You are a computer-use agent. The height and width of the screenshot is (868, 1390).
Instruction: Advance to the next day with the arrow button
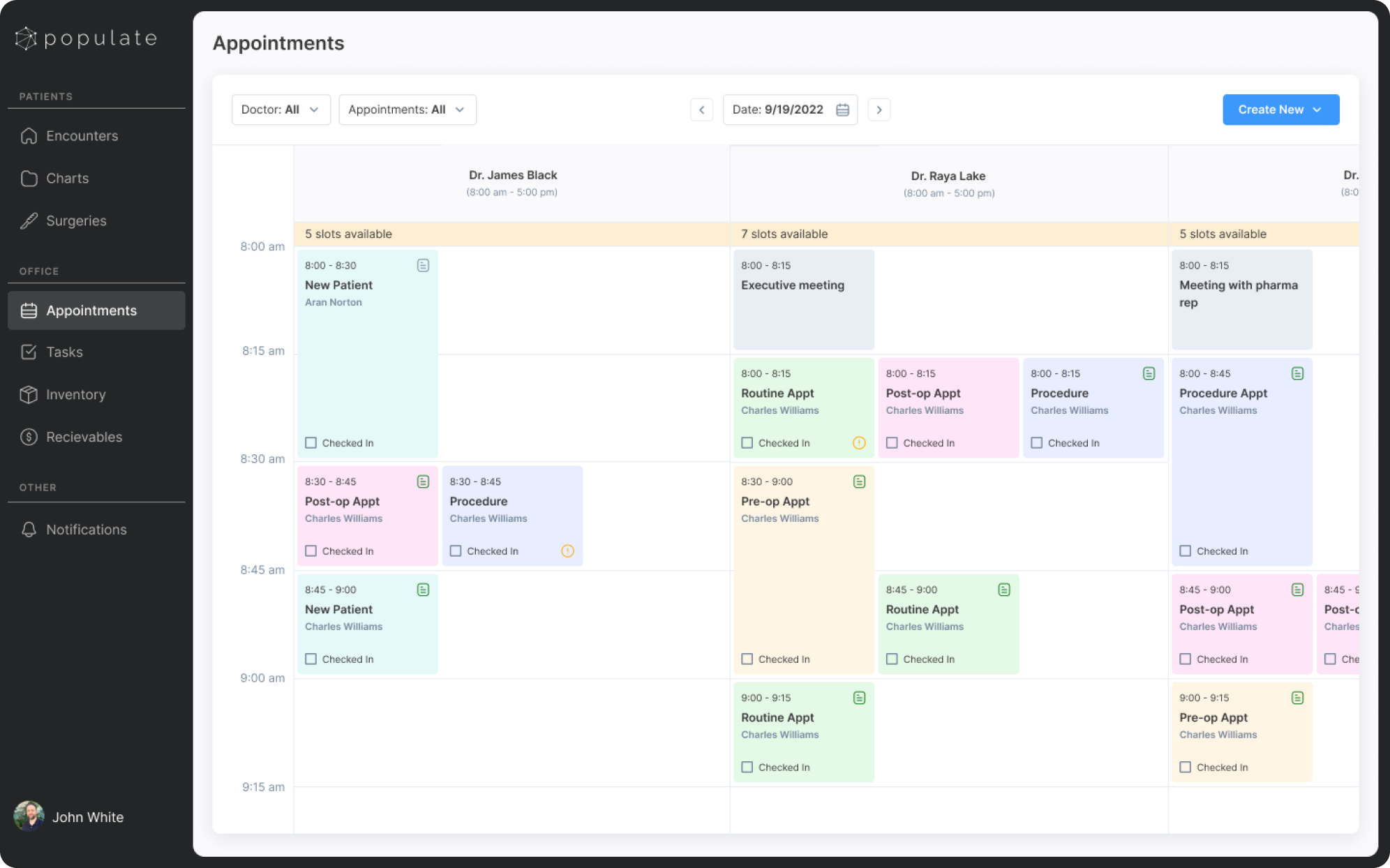coord(879,110)
